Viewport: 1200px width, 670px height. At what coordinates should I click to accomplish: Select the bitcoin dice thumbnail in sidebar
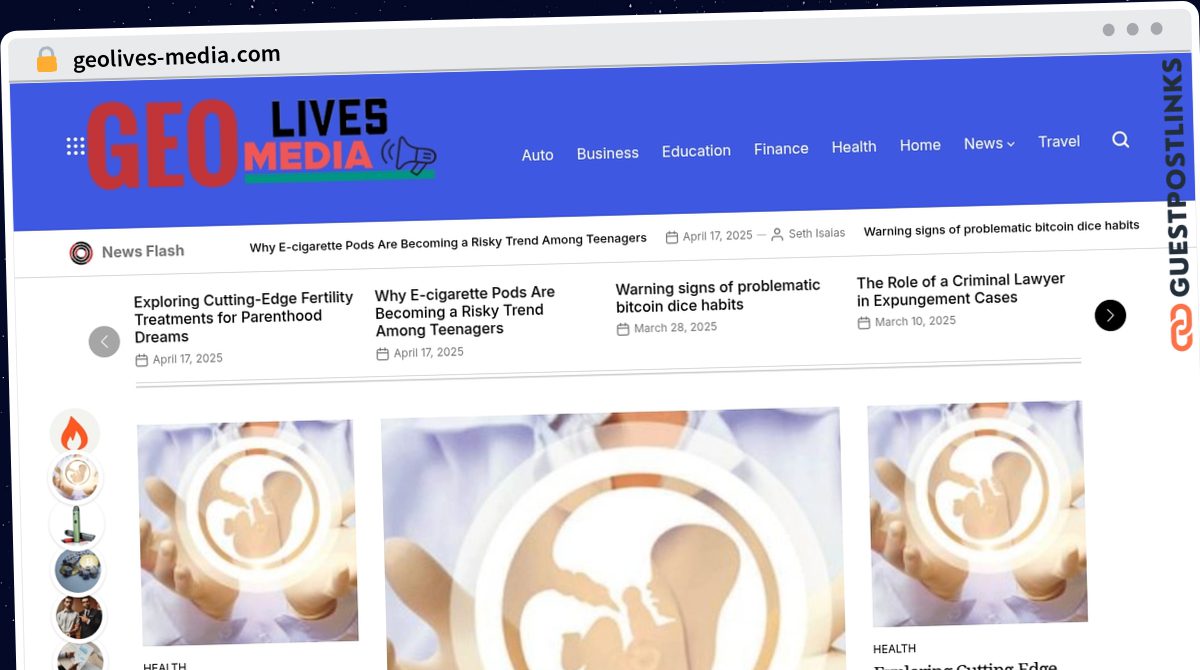coord(78,570)
